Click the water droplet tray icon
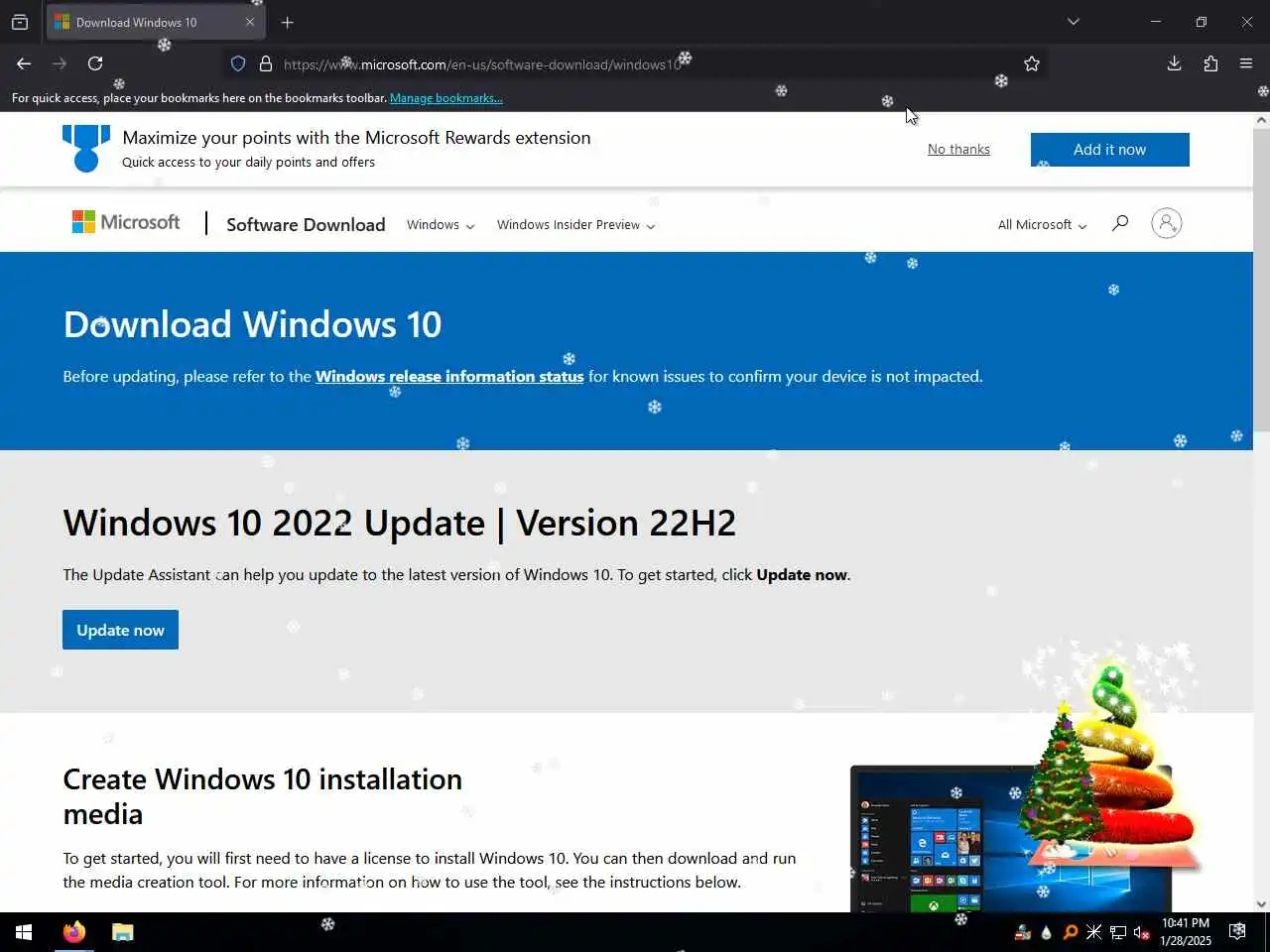 (x=1046, y=932)
